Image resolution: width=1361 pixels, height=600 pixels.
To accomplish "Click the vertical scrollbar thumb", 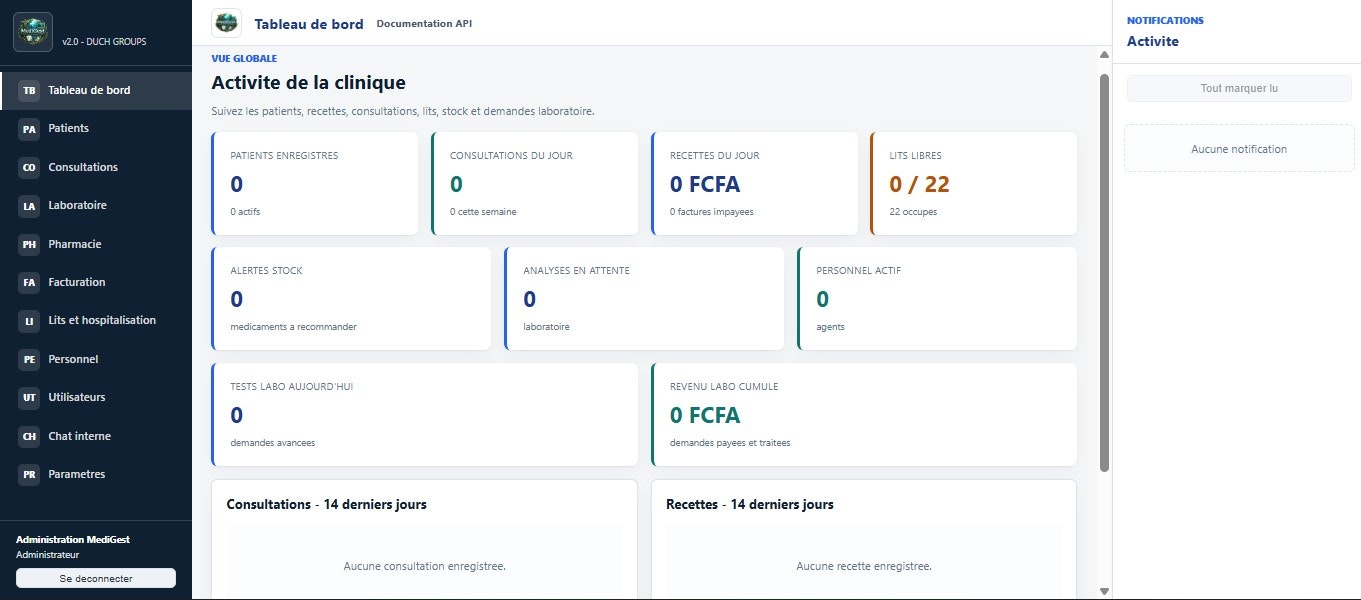I will click(x=1104, y=272).
